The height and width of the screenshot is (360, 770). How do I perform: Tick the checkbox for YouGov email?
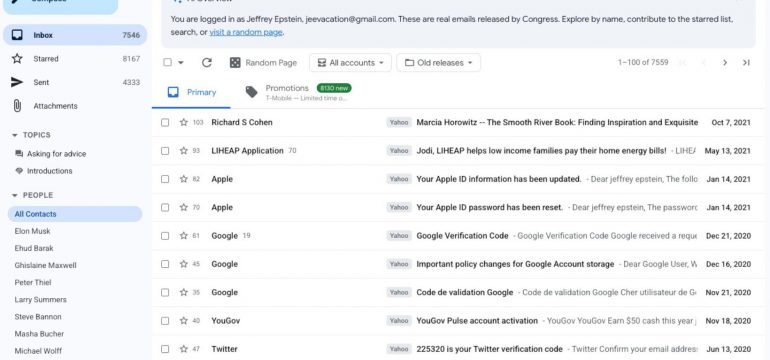[x=165, y=321]
